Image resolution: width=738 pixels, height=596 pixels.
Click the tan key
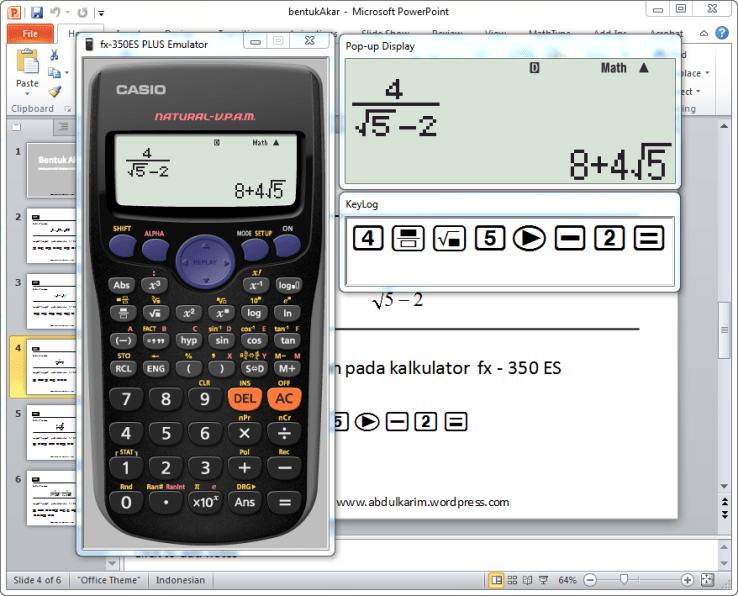pyautogui.click(x=288, y=340)
